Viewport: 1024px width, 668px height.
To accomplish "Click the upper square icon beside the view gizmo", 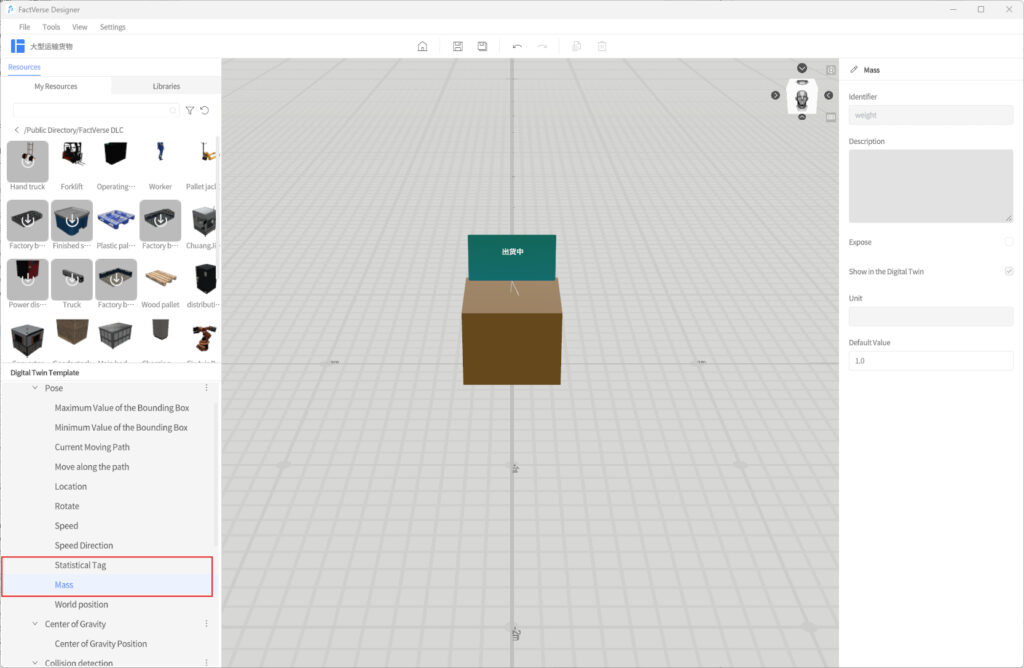I will coord(831,70).
